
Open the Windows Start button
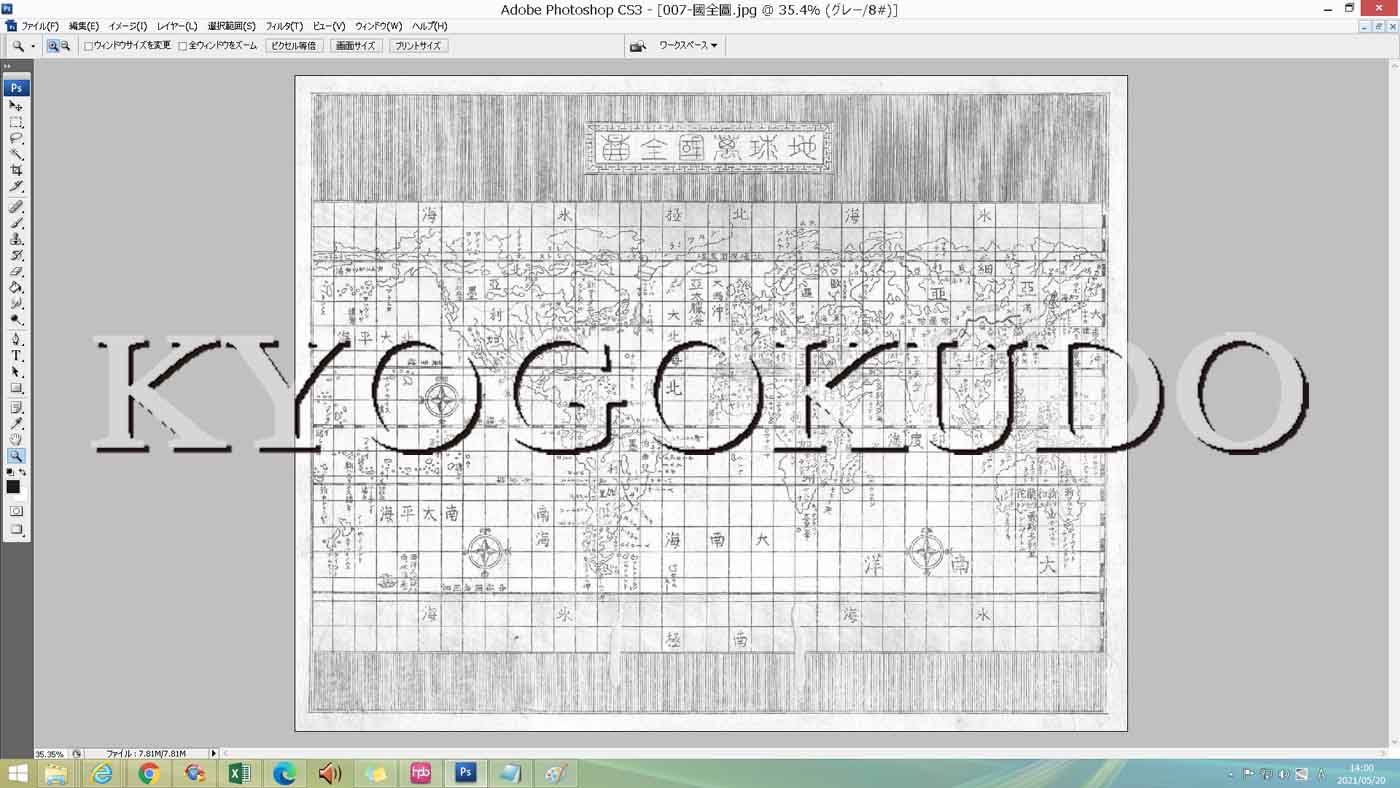[17, 773]
